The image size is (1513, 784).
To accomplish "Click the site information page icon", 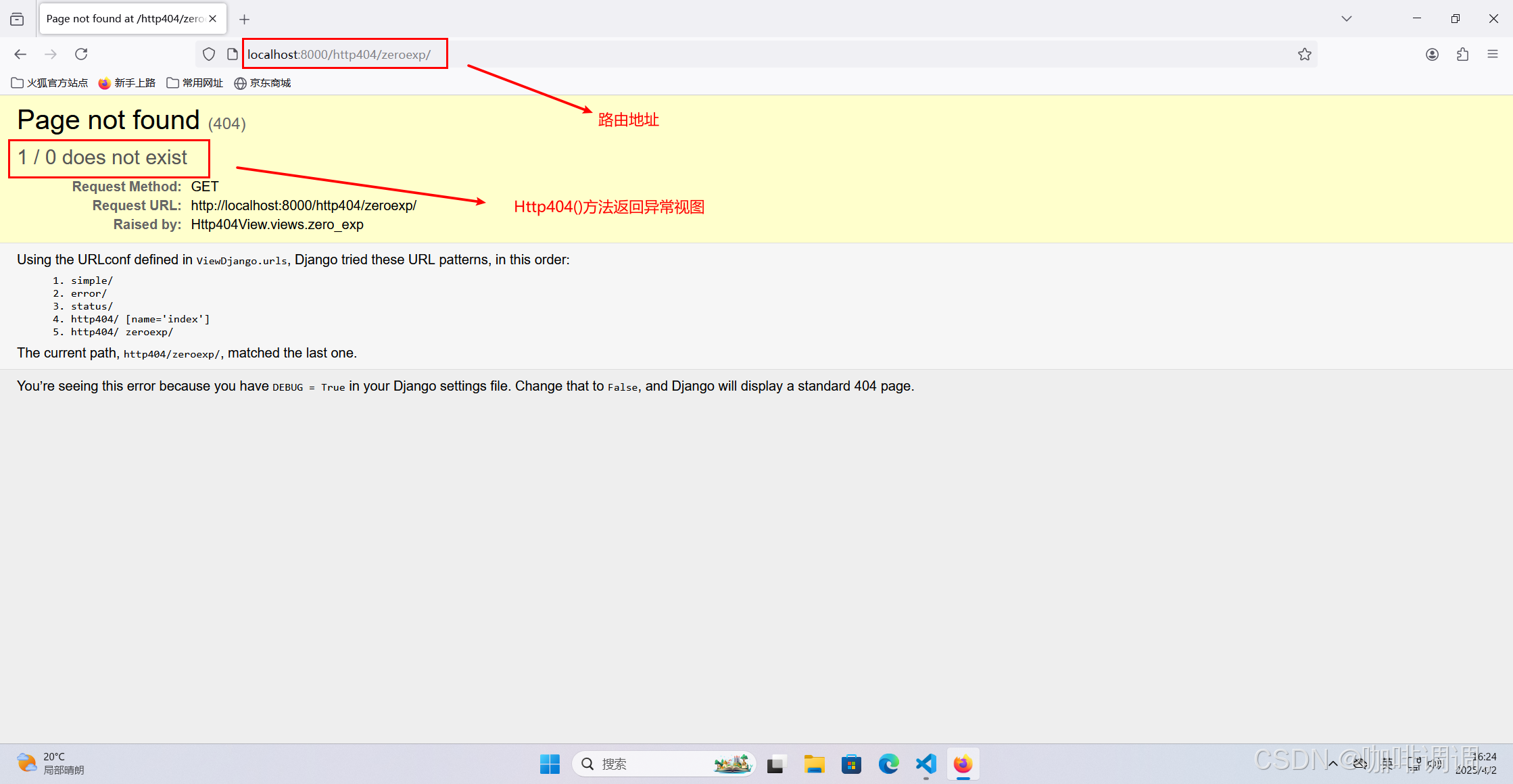I will [232, 54].
